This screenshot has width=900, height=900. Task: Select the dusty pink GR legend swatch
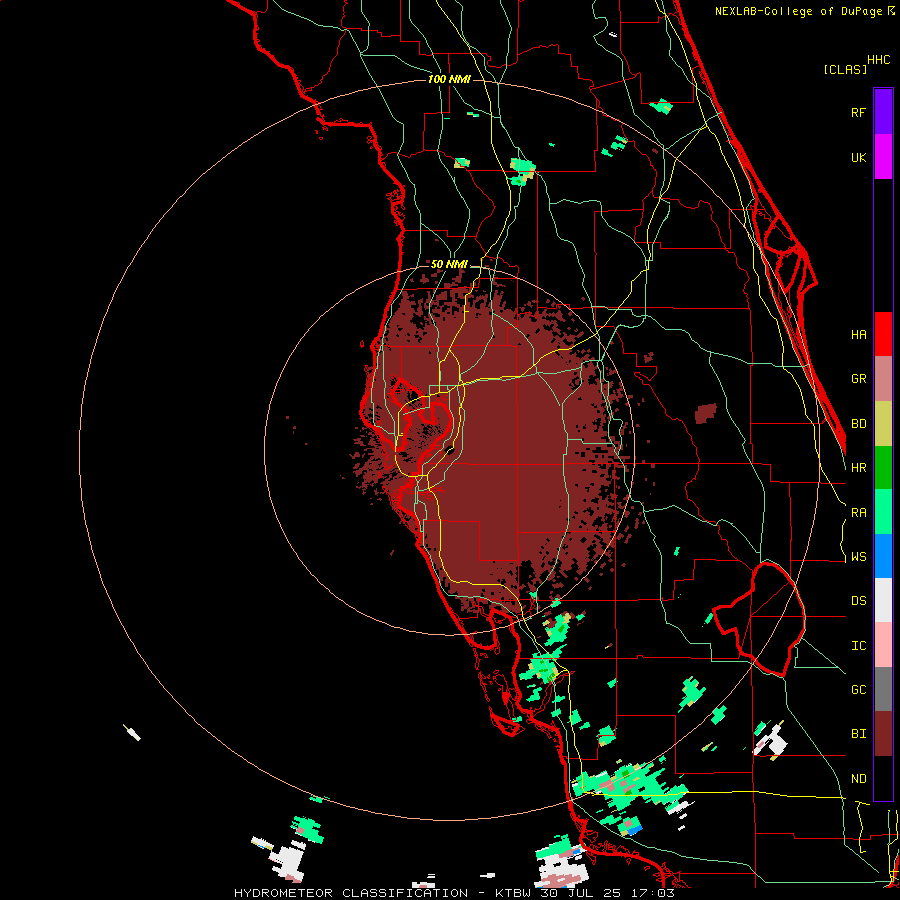coord(883,379)
